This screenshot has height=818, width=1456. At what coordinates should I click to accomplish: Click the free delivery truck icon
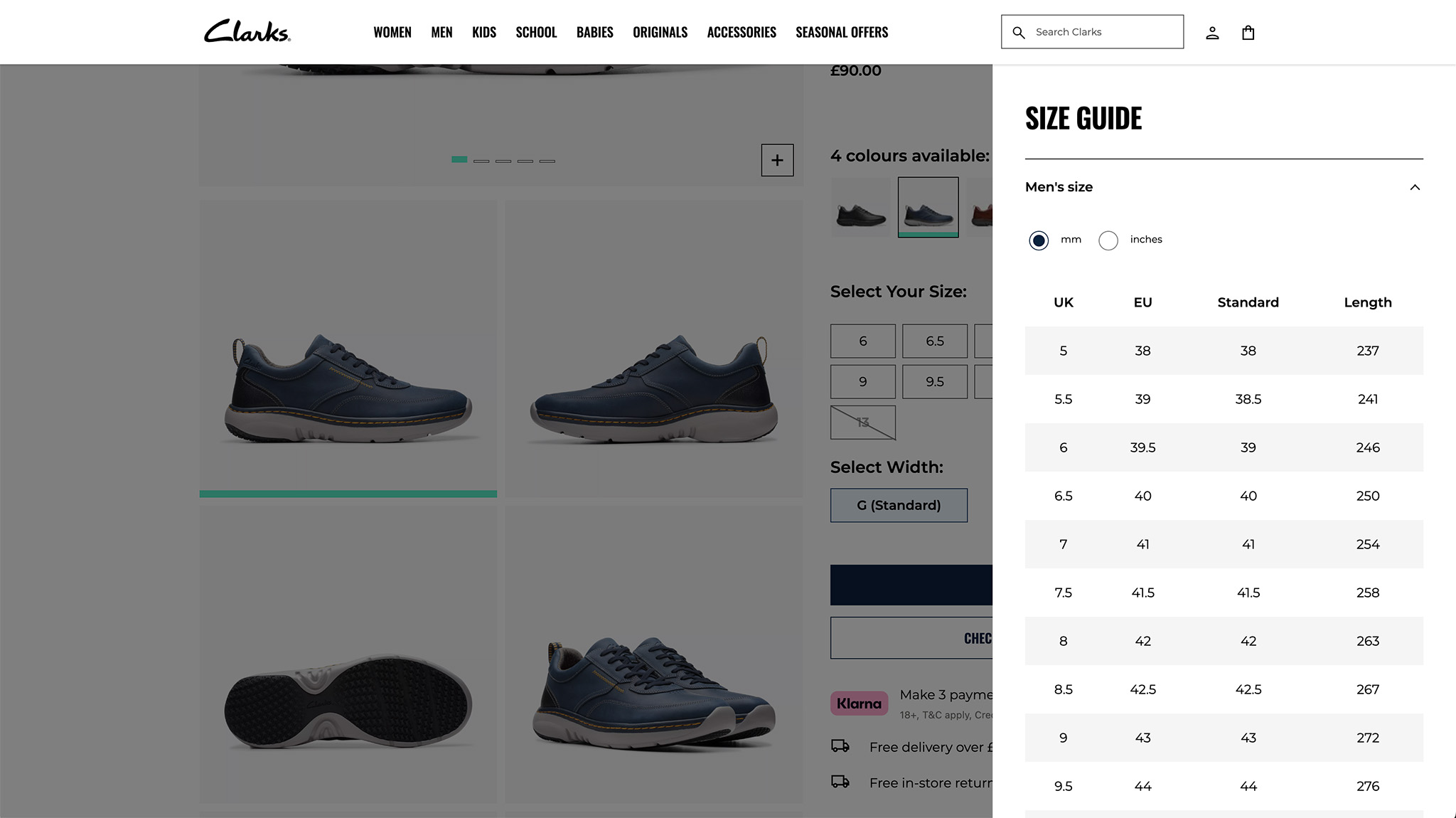[839, 745]
